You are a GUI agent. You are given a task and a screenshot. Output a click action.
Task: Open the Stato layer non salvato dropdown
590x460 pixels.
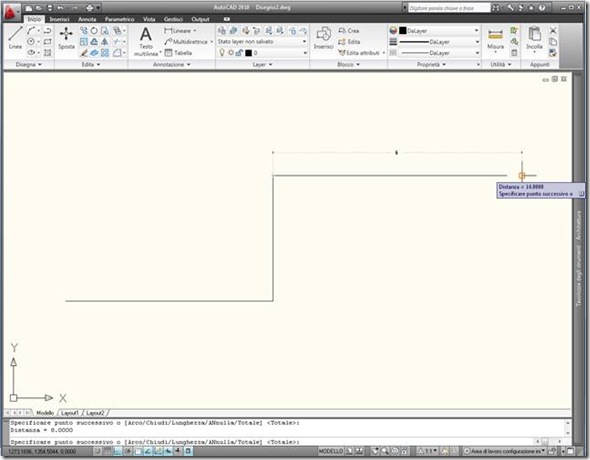coord(262,42)
